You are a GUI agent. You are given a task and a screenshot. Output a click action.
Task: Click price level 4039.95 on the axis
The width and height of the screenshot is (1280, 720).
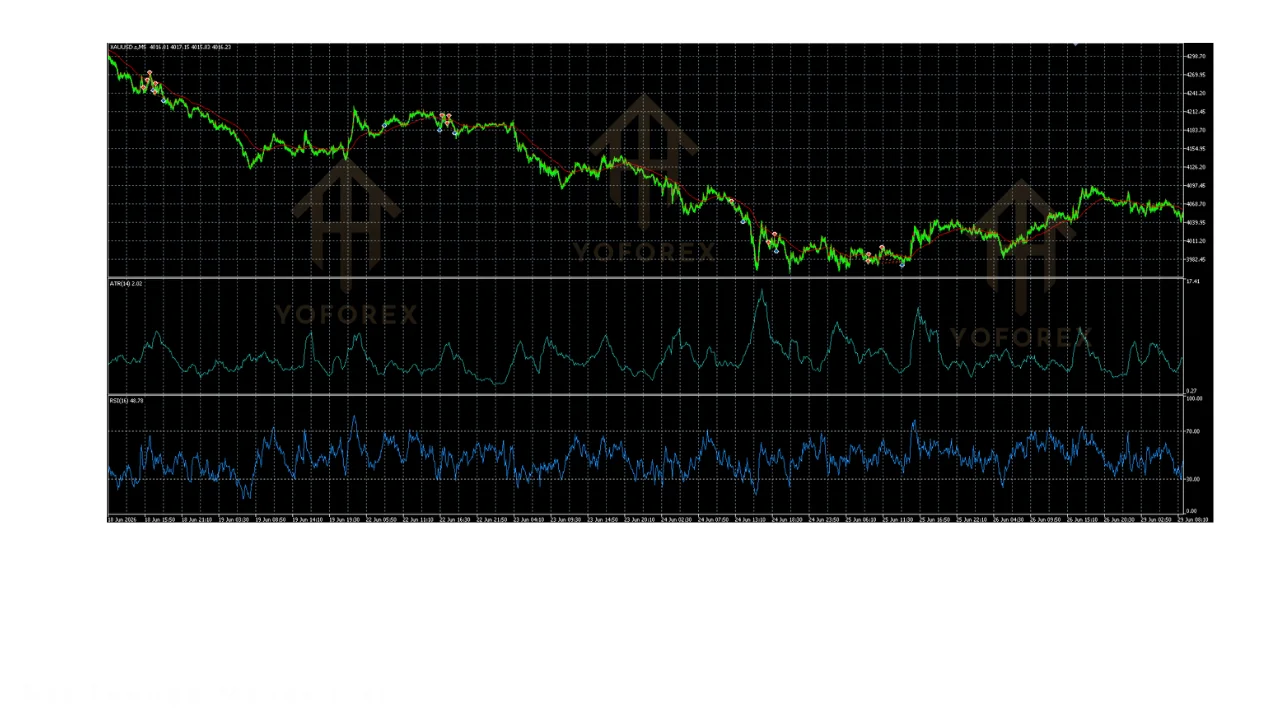1195,223
